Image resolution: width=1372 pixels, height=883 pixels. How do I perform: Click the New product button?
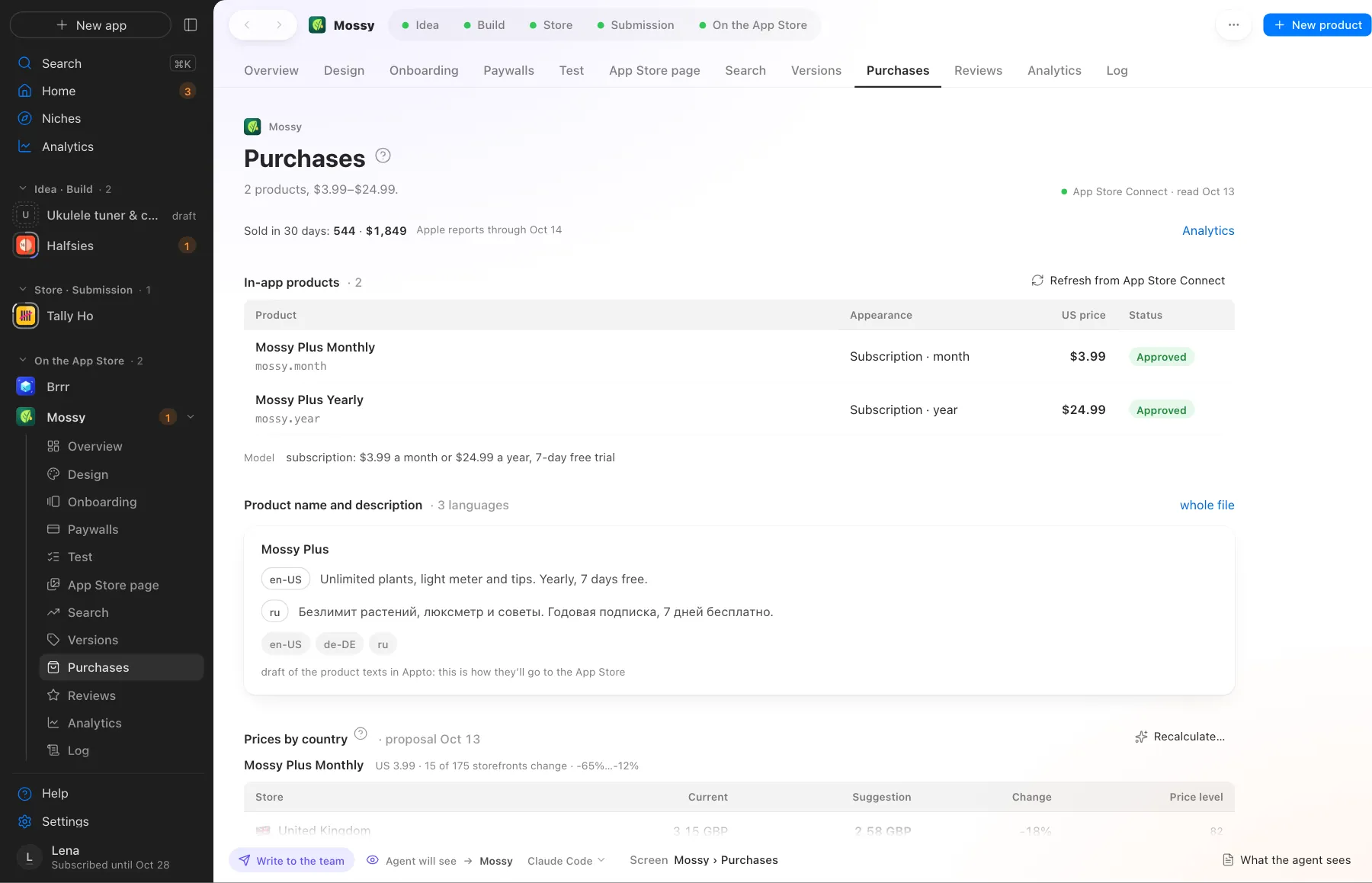pos(1317,25)
